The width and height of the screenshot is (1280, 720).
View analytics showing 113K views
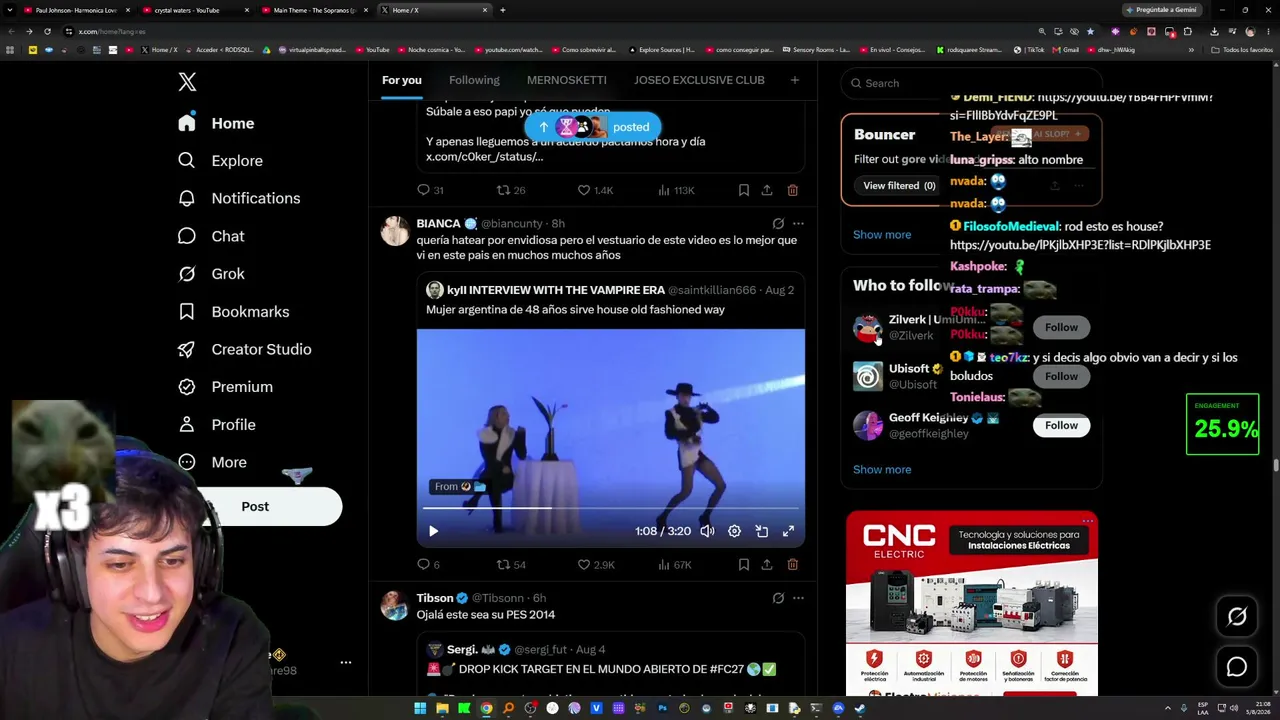click(676, 190)
